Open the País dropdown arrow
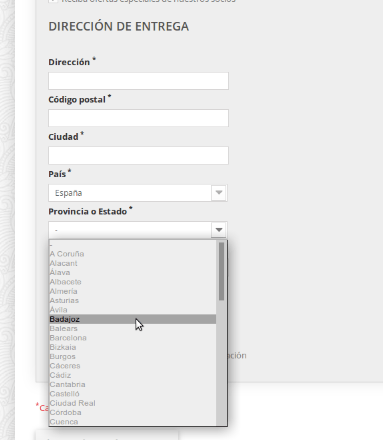Screen dimensions: 383x440 [x=219, y=193]
